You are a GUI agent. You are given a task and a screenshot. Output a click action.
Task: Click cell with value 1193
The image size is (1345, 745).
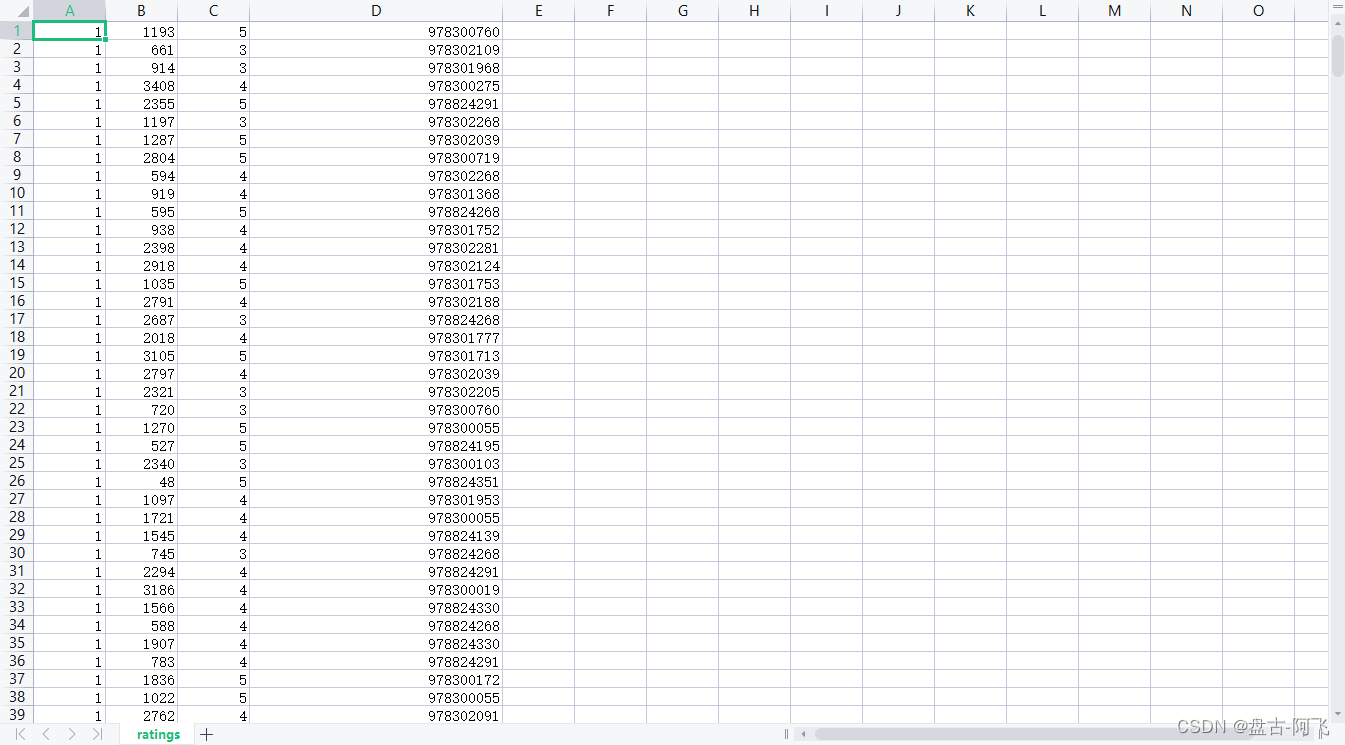(142, 32)
